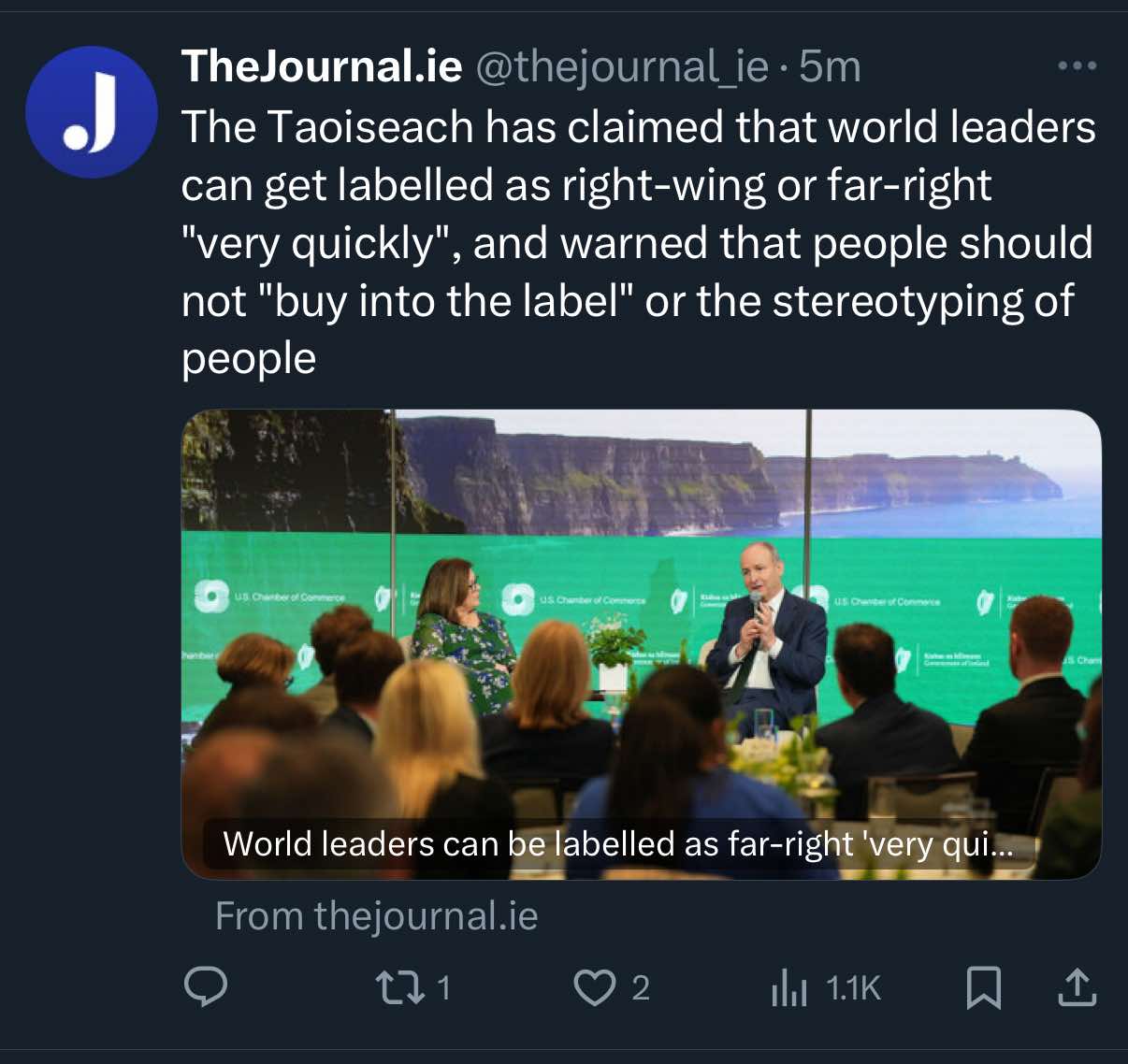Viewport: 1128px width, 1064px height.
Task: Click the reply speech bubble icon
Action: coord(206,987)
